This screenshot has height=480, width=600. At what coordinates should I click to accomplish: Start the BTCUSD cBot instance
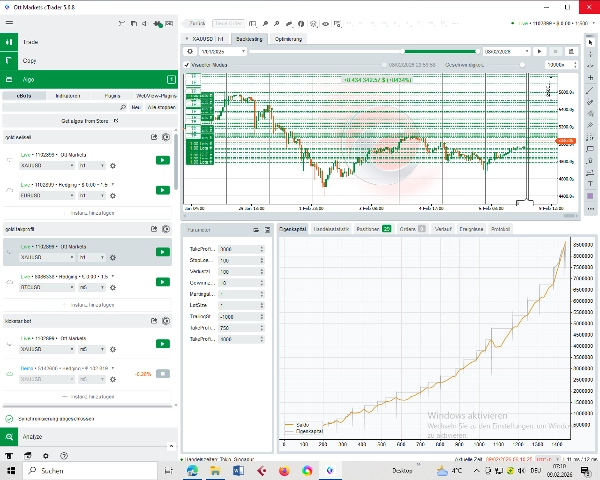(x=163, y=282)
